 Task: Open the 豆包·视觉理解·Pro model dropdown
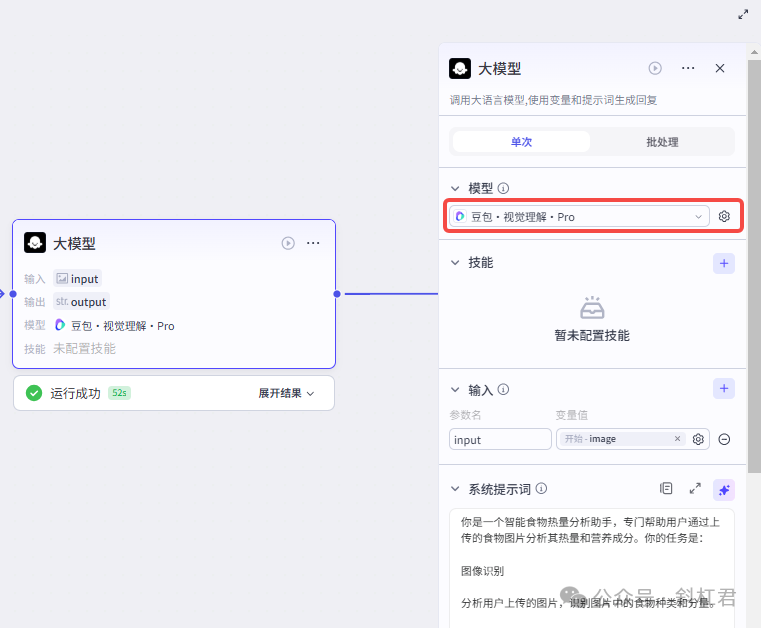[579, 216]
